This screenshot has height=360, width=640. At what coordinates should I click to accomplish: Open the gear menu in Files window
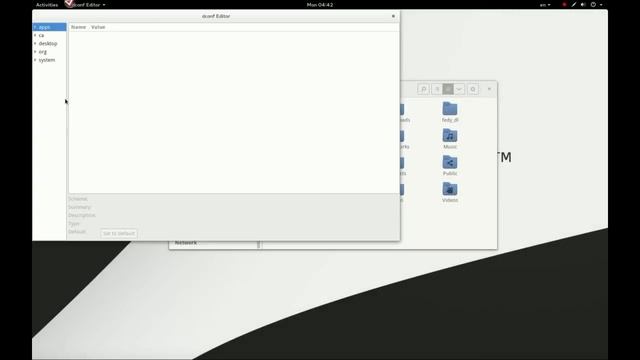tap(473, 89)
